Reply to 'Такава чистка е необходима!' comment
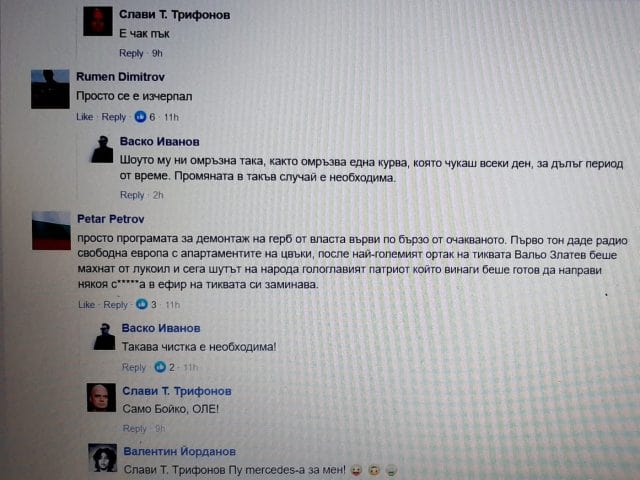 (134, 367)
